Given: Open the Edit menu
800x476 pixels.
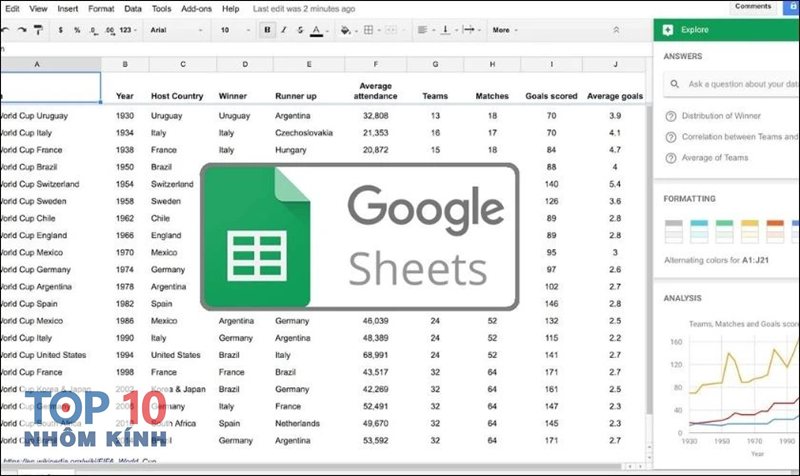Looking at the screenshot, I should (x=12, y=9).
